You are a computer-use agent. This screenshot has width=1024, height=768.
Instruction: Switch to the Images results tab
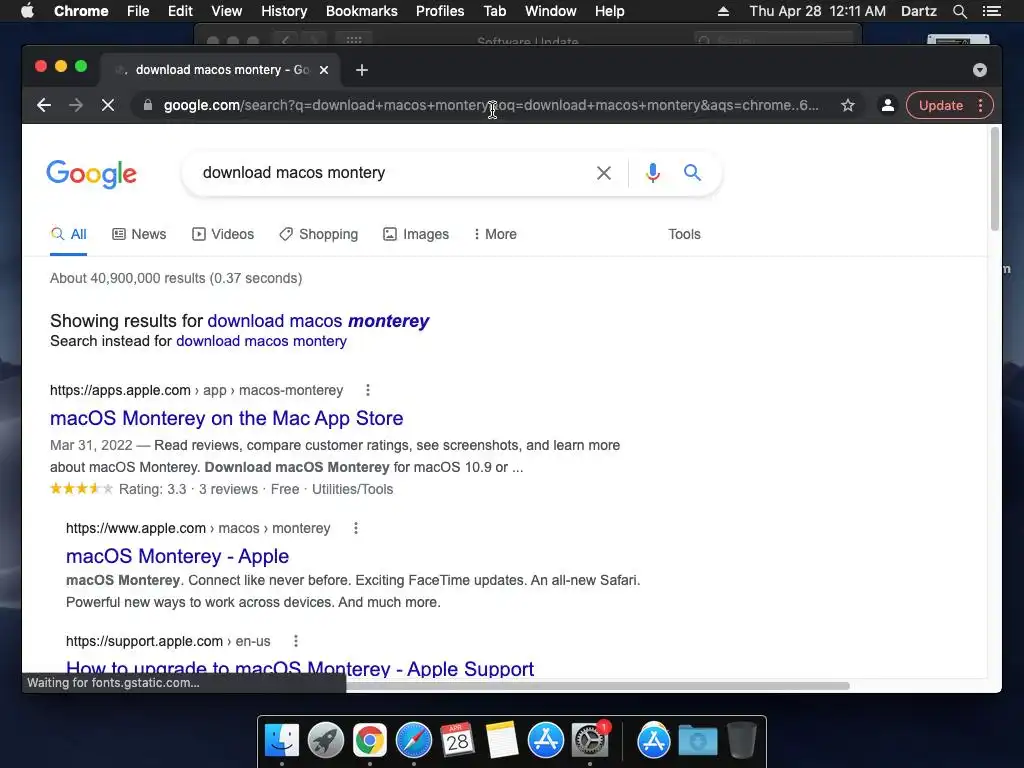(x=416, y=234)
